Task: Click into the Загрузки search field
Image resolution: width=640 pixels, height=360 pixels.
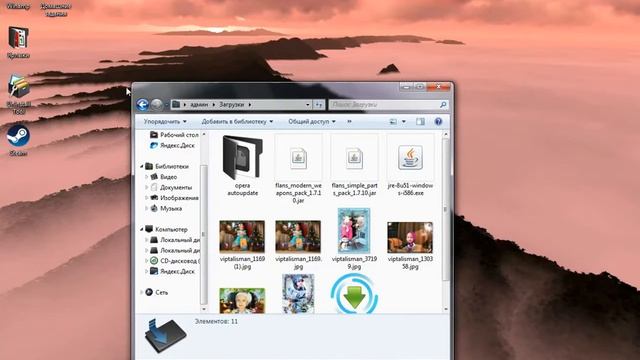Action: [384, 104]
